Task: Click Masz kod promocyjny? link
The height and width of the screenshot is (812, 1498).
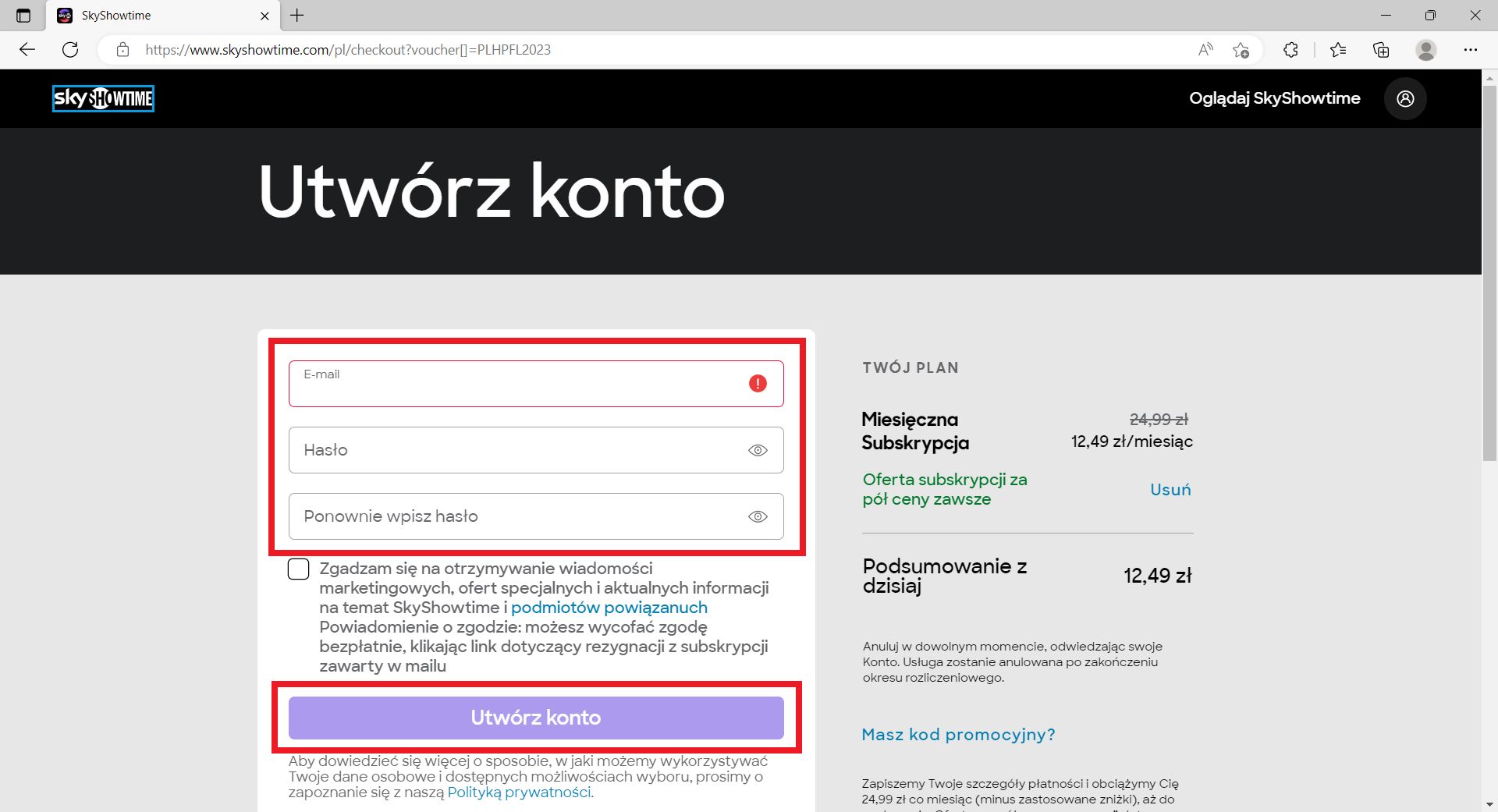Action: click(x=958, y=735)
